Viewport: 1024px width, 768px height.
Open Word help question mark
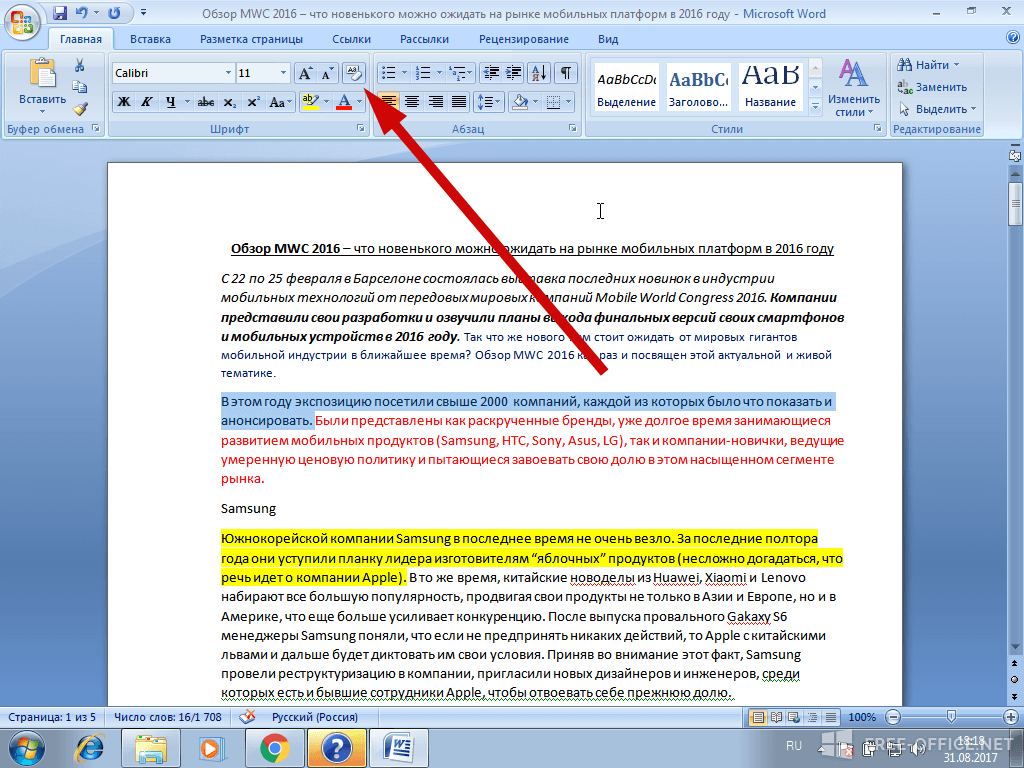point(1013,38)
